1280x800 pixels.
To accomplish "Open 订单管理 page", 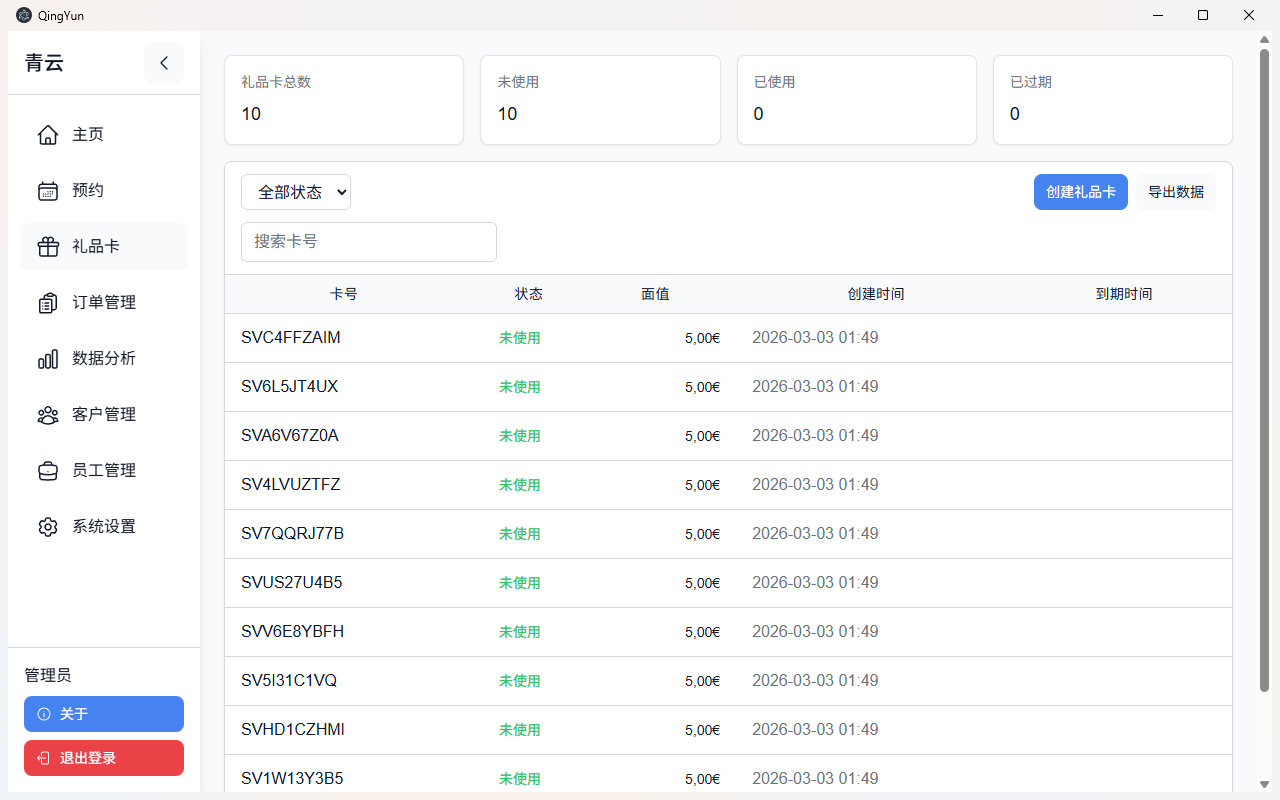I will [x=104, y=303].
